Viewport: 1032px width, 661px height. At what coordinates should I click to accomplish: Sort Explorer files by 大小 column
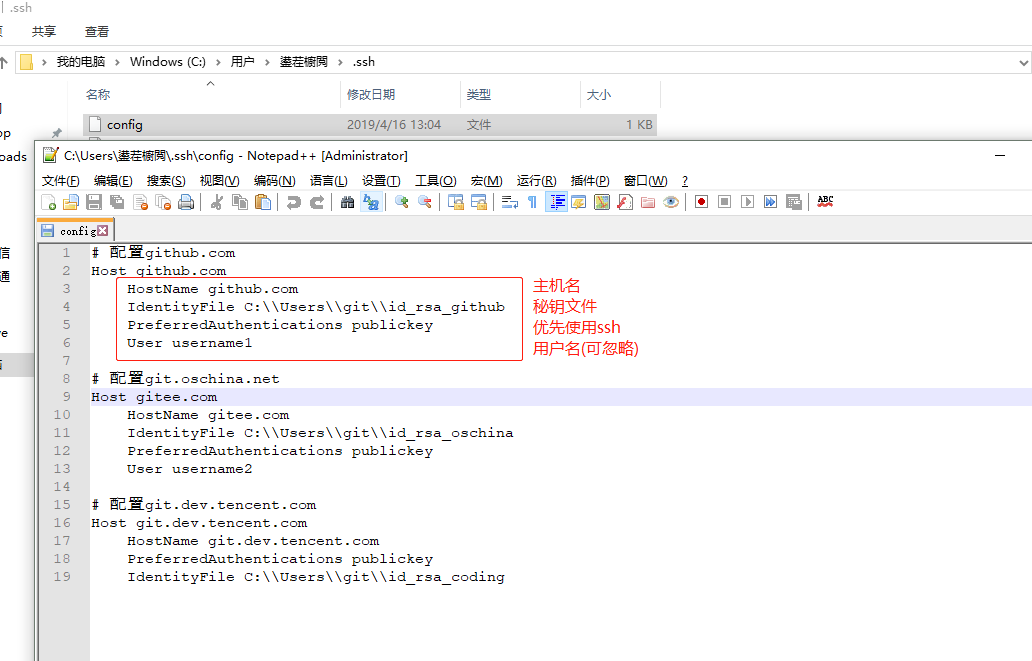click(620, 95)
